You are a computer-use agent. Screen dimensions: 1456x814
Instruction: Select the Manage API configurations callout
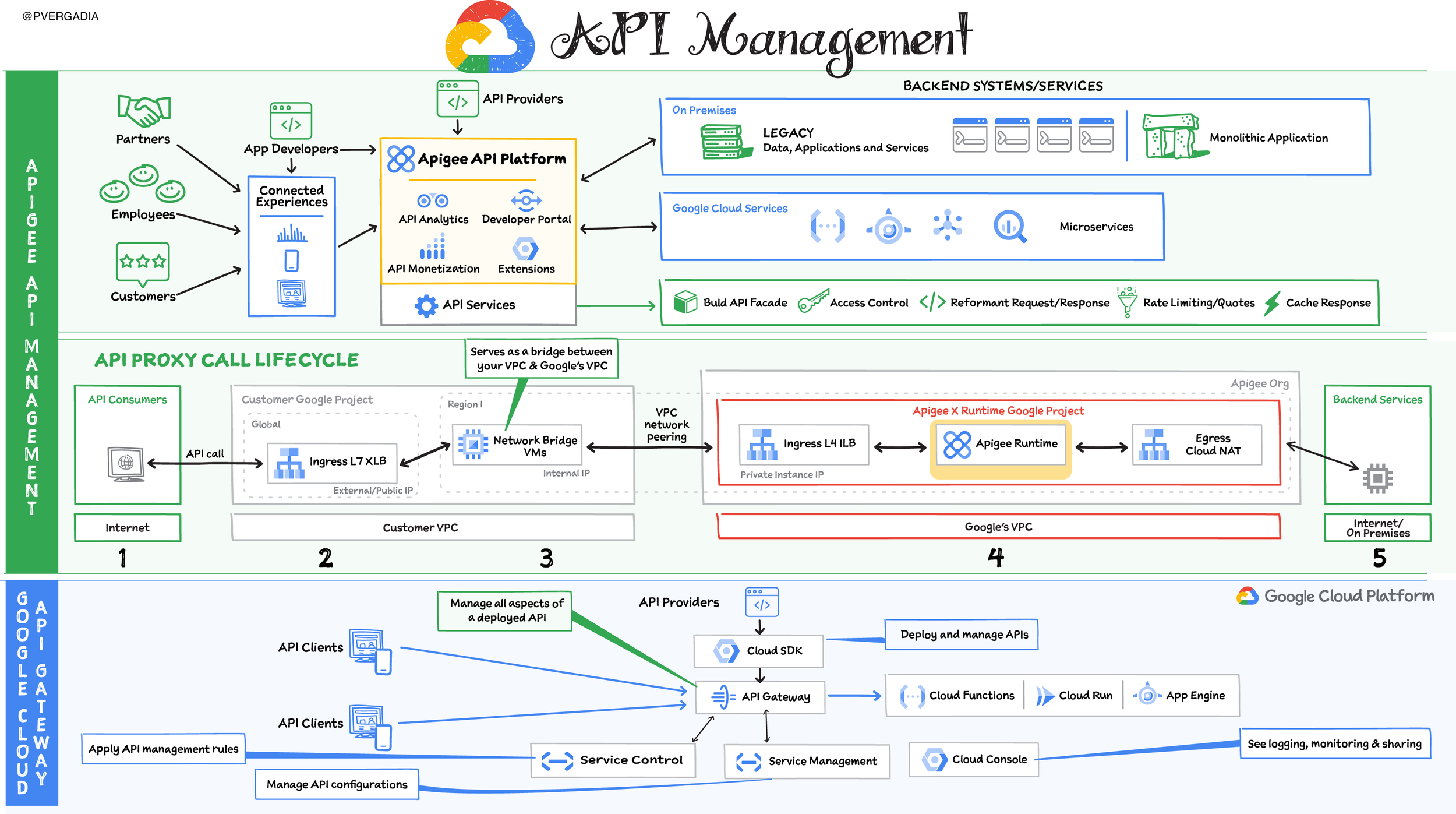pyautogui.click(x=337, y=784)
